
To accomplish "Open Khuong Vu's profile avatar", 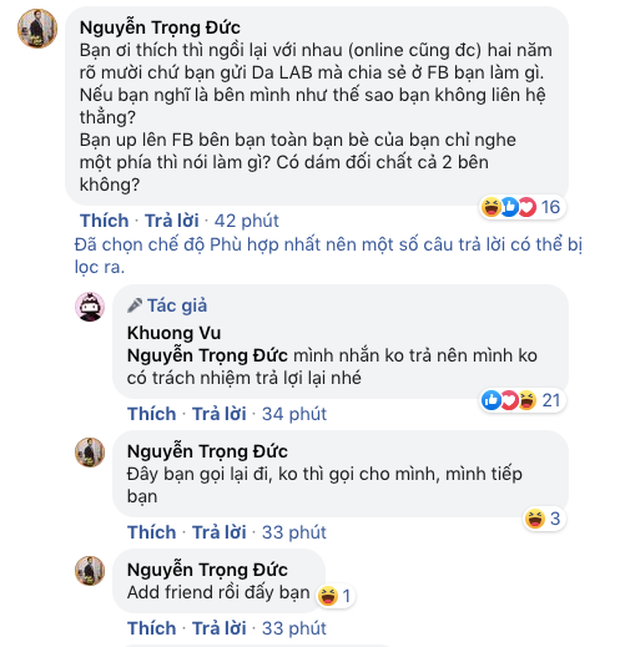I will pyautogui.click(x=91, y=307).
